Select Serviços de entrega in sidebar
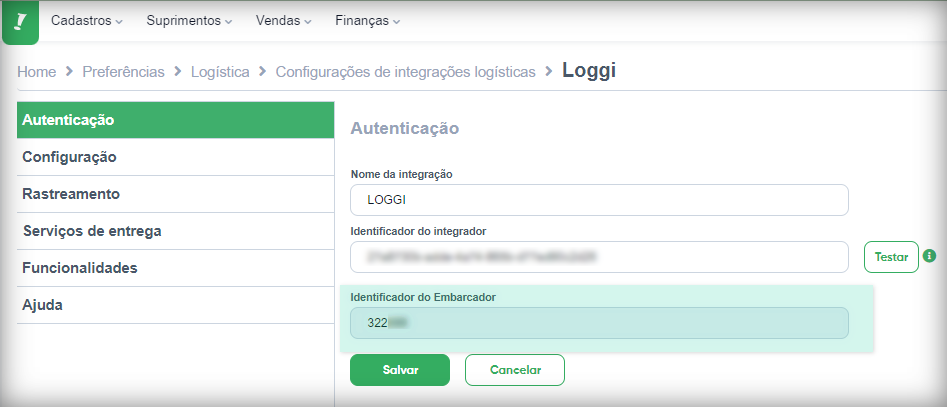The image size is (947, 407). (x=175, y=231)
